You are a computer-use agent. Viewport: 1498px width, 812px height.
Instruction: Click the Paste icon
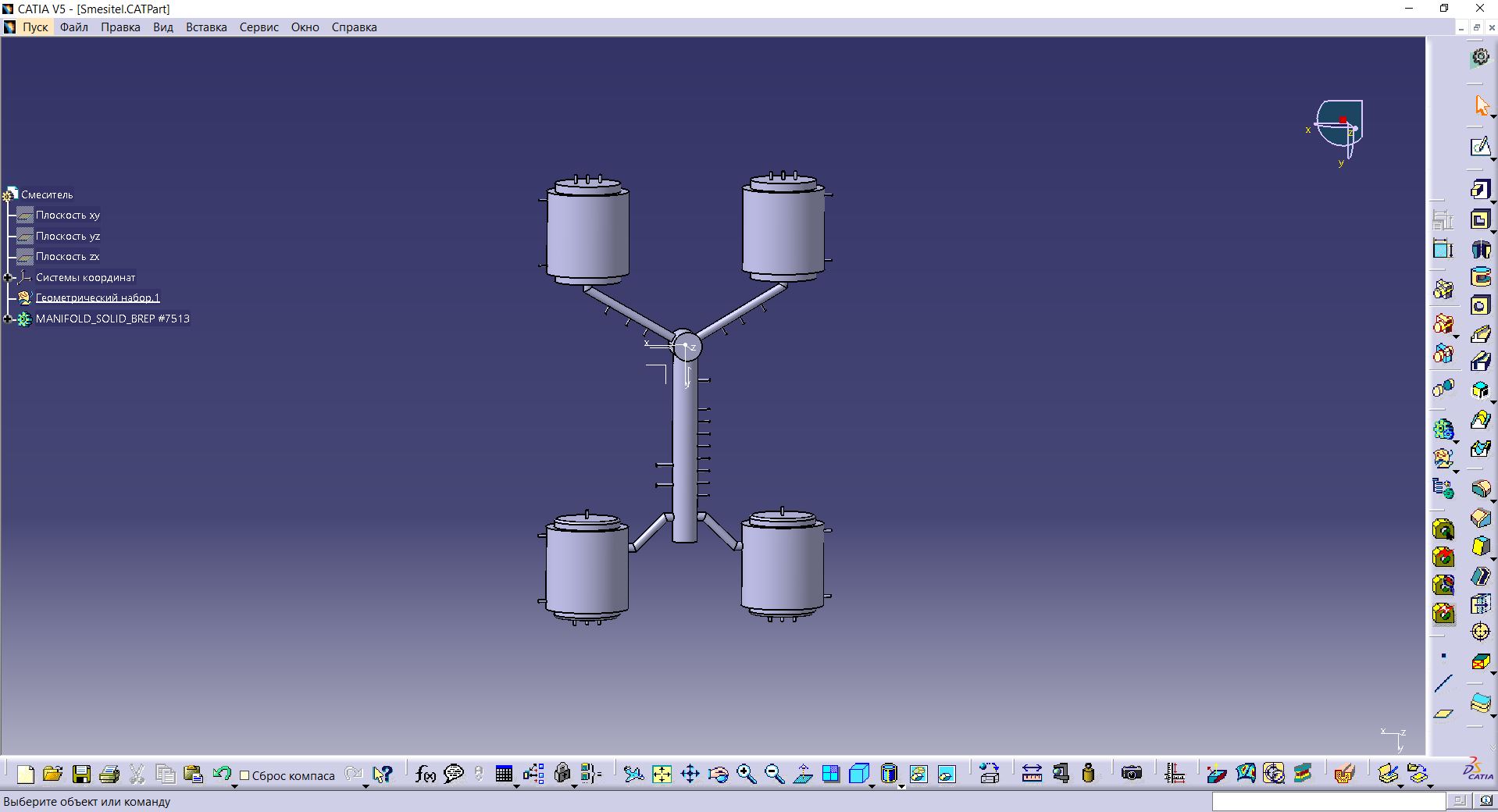coord(193,774)
